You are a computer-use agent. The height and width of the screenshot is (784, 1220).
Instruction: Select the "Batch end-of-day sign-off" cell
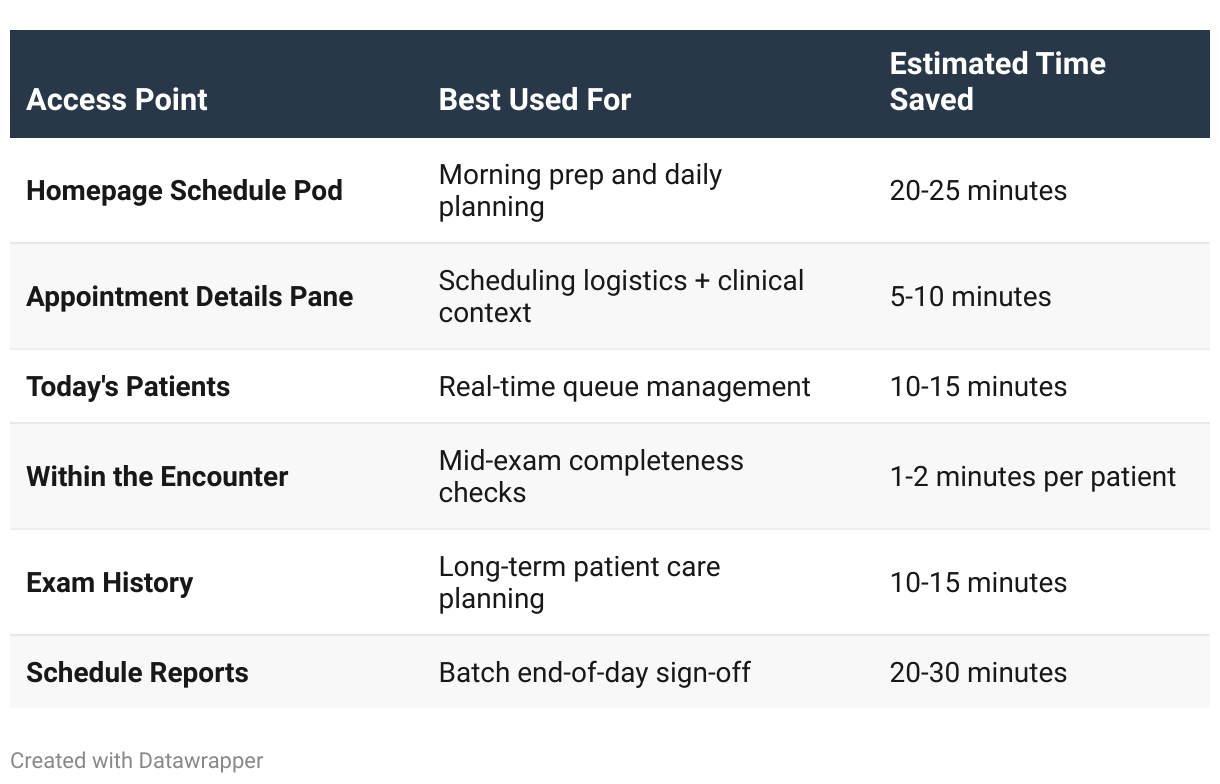[x=594, y=673]
